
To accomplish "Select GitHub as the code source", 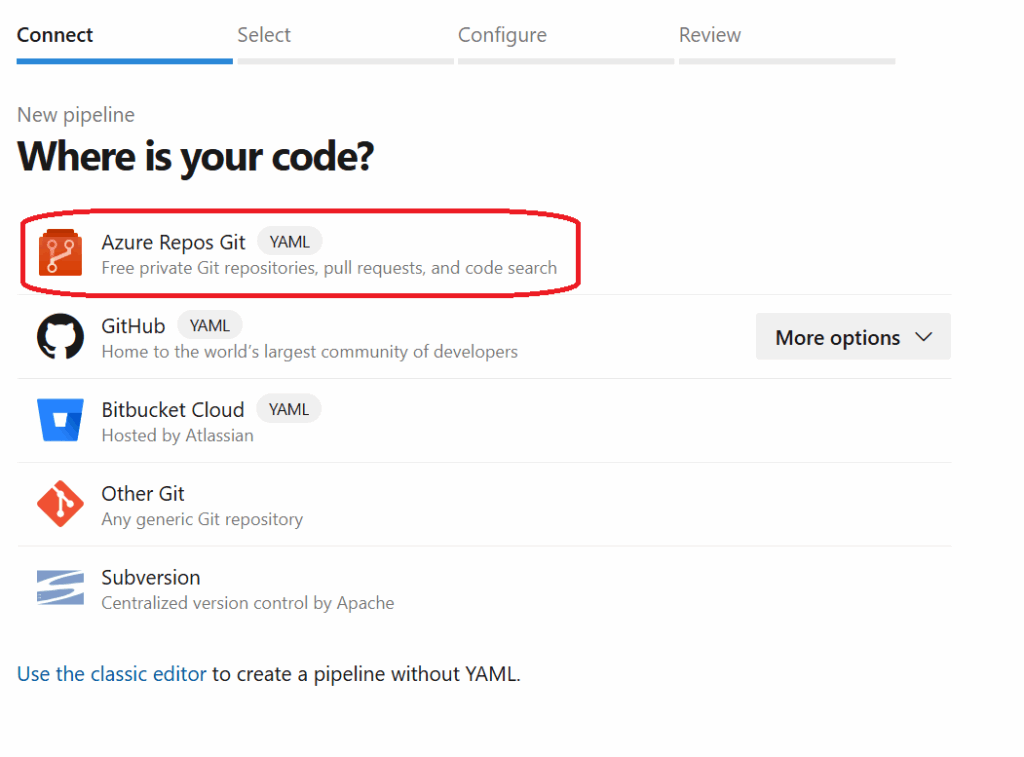I will [133, 326].
